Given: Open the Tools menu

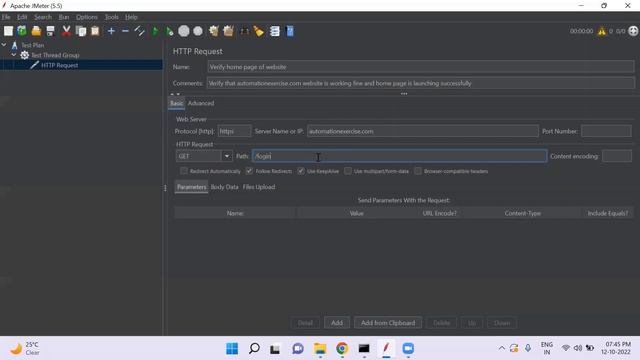Looking at the screenshot, I should pyautogui.click(x=111, y=17).
